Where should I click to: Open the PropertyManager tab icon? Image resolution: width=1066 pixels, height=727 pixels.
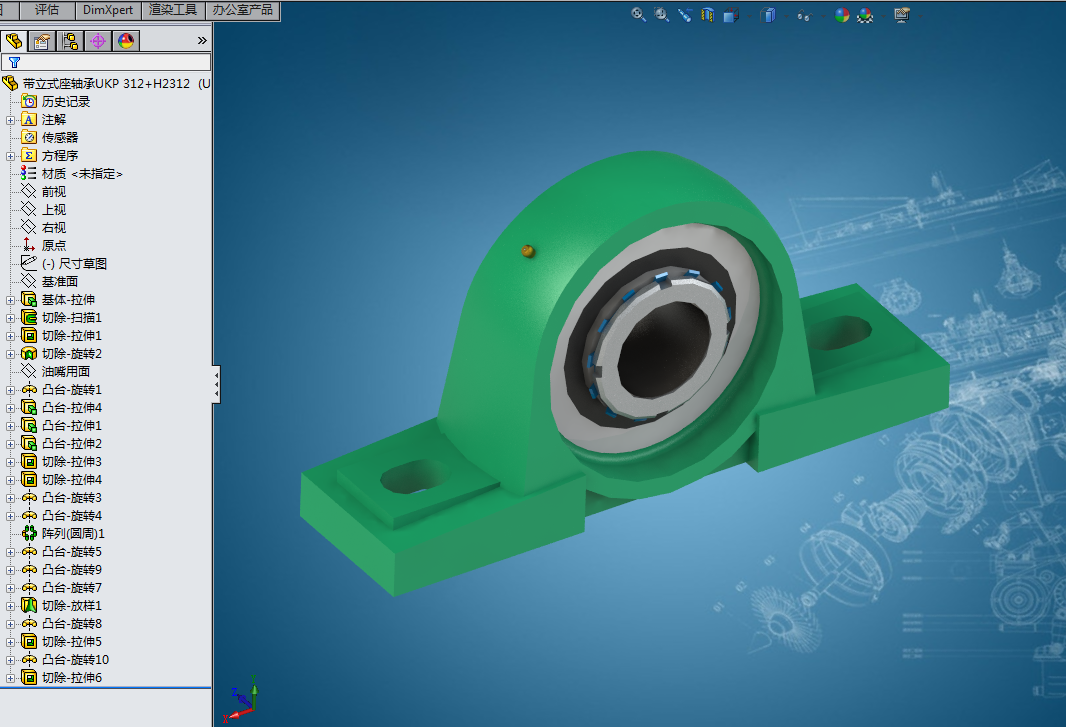tap(42, 41)
